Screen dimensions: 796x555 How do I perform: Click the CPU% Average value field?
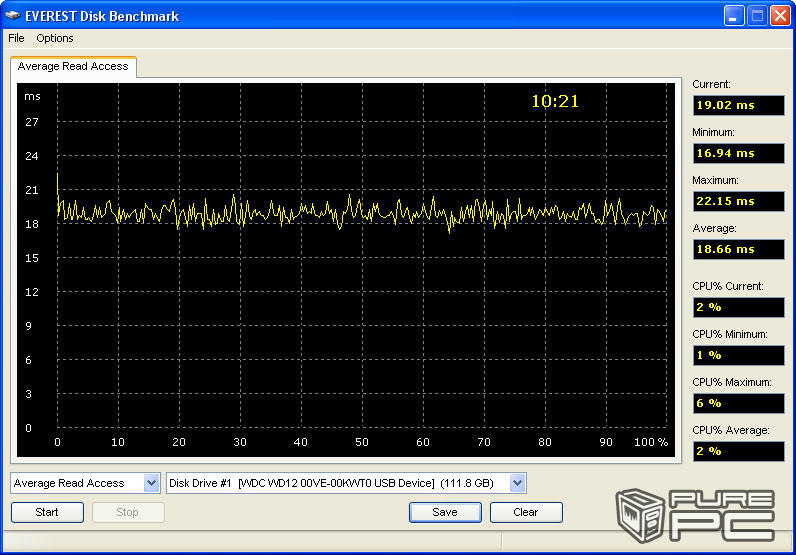coord(739,451)
